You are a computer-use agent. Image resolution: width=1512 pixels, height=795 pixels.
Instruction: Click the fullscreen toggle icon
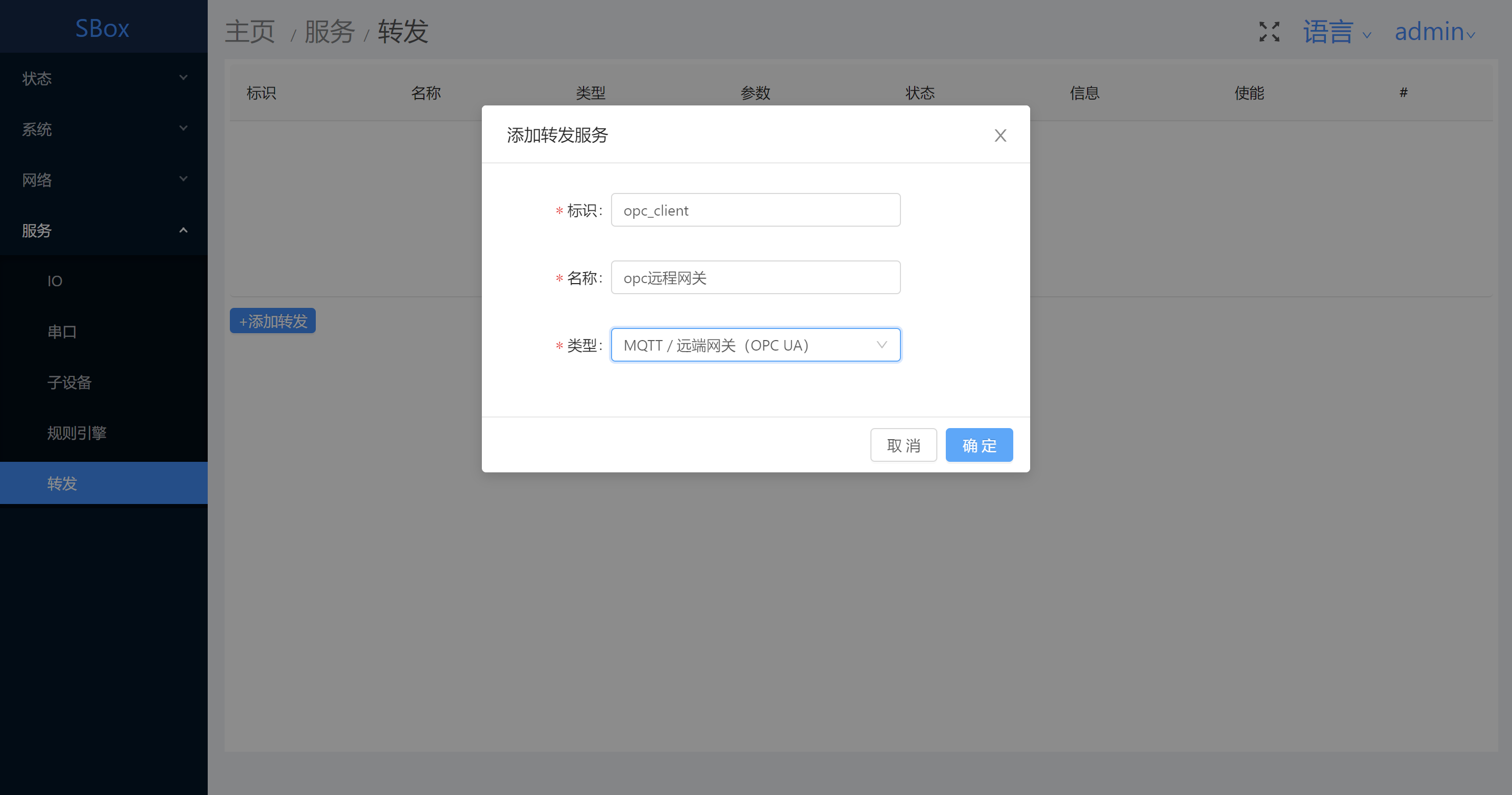1269,32
